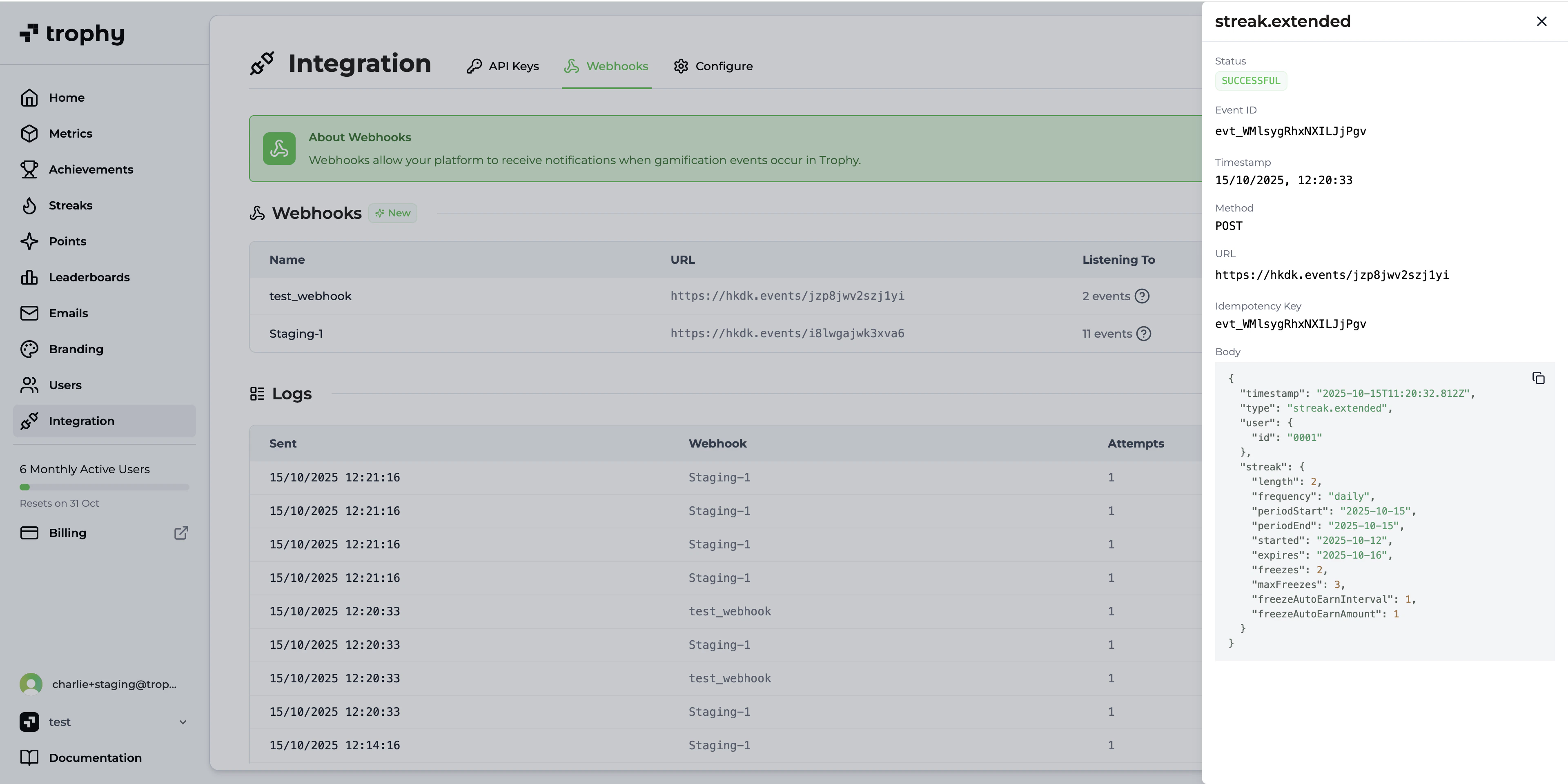Switch to the API Keys tab
1568x784 pixels.
tap(503, 66)
